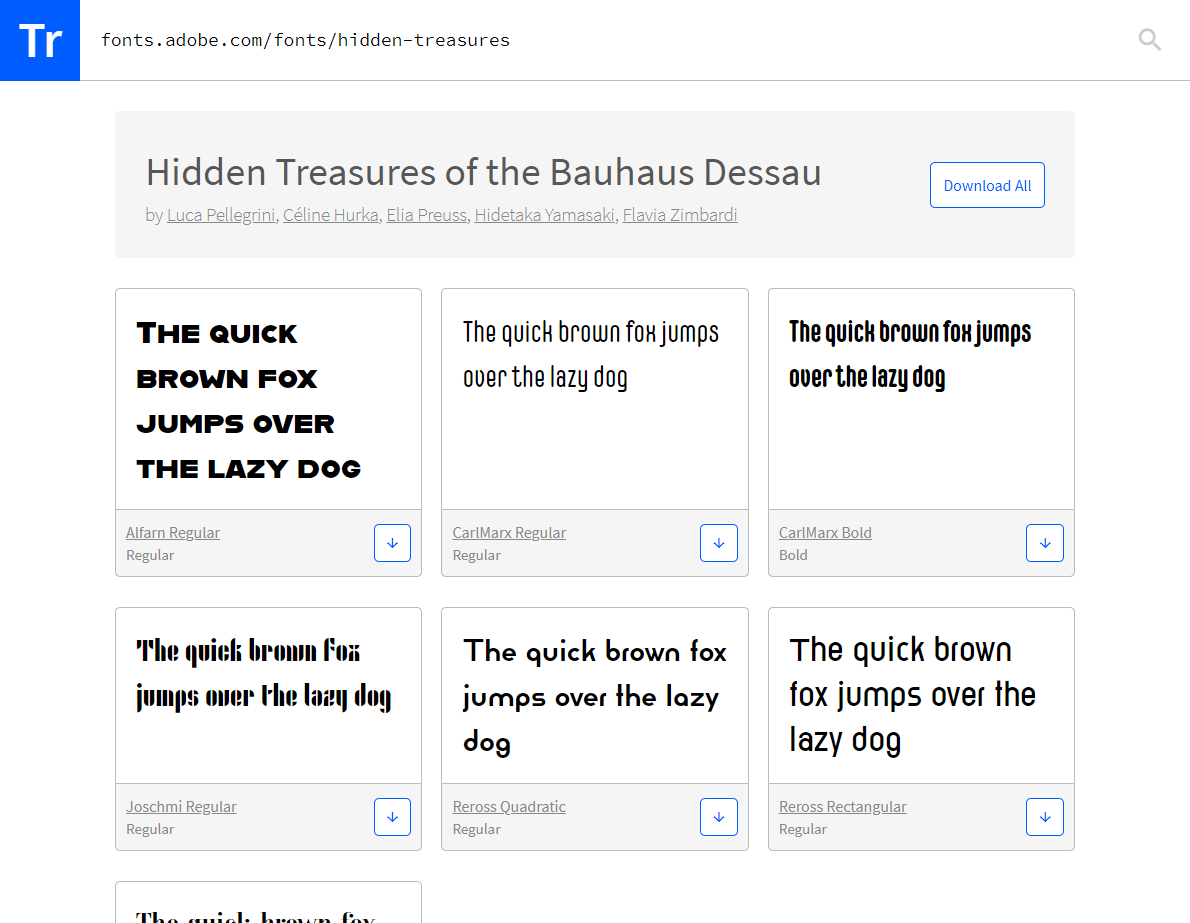
Task: Select the Reross Rectangular sample preview
Action: (x=912, y=695)
